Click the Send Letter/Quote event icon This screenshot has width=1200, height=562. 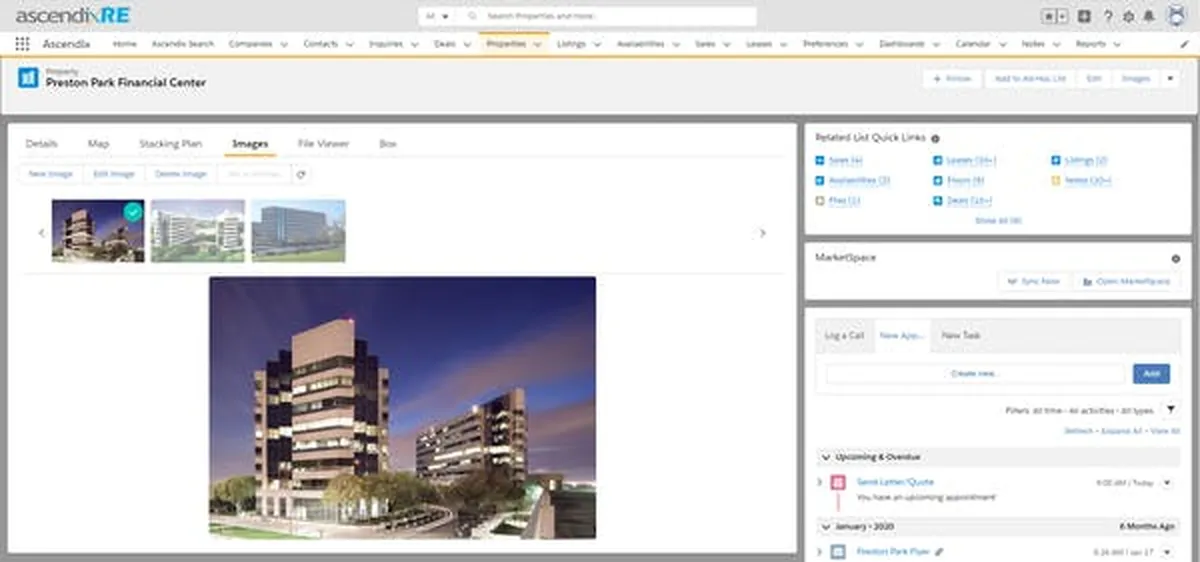click(838, 483)
